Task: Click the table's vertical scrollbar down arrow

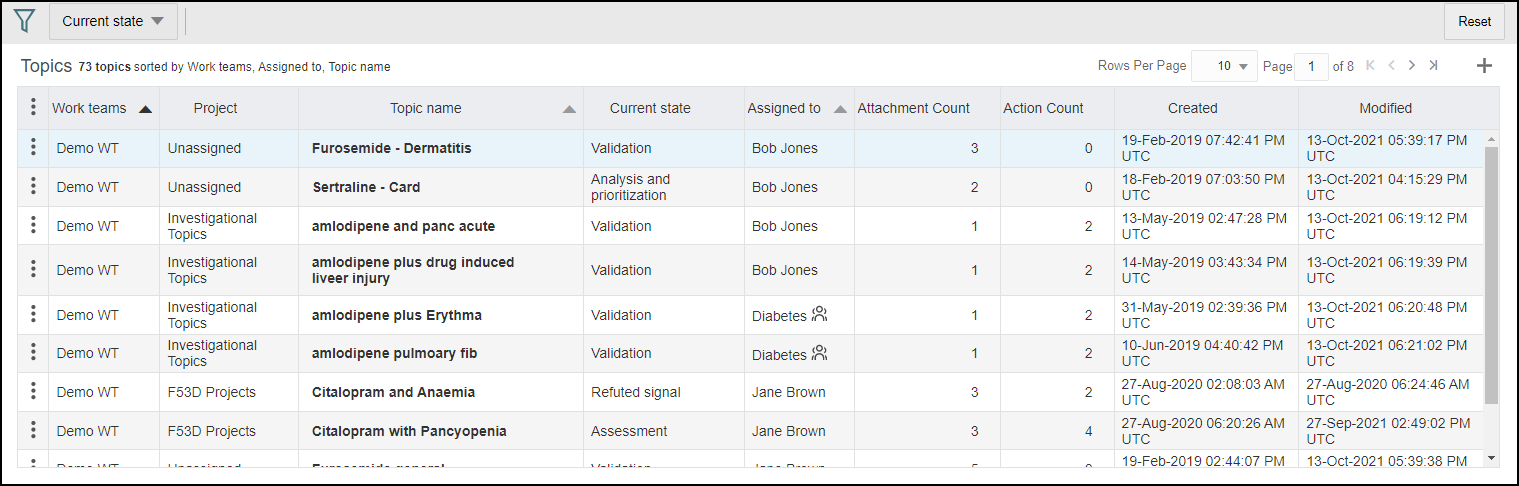Action: (x=1492, y=458)
